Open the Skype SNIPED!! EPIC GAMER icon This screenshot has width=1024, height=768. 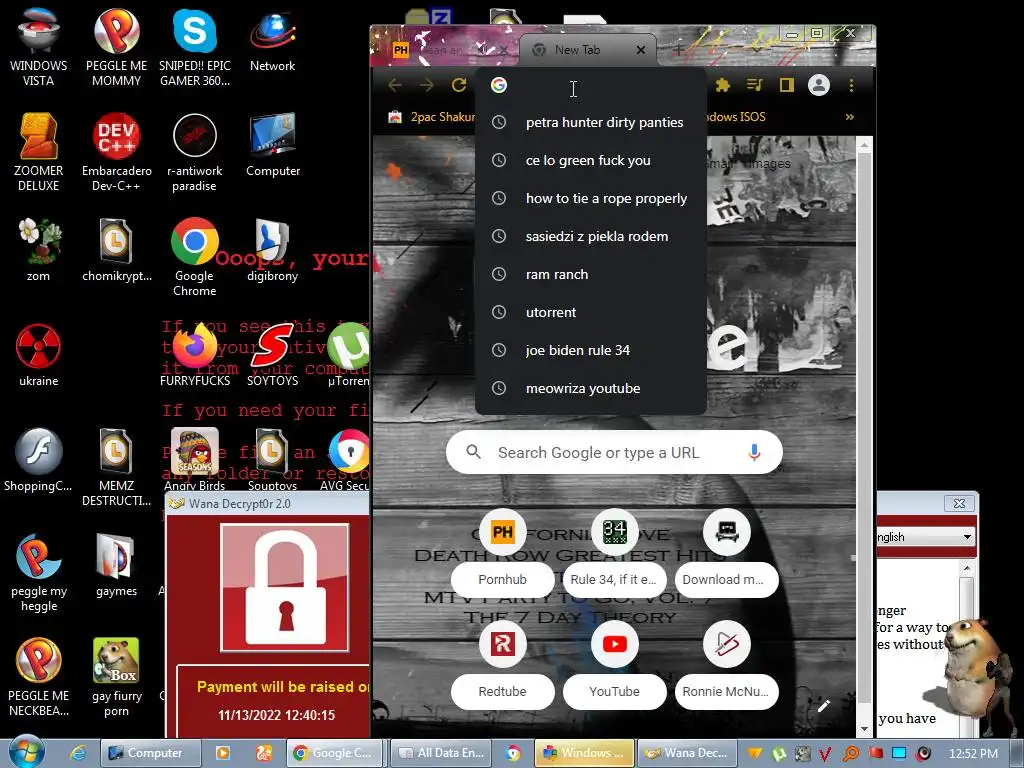point(195,47)
